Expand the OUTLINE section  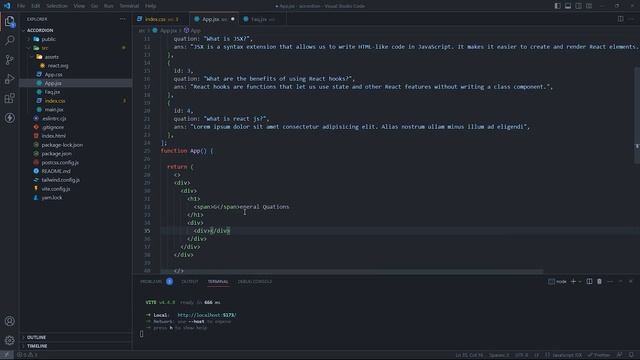pos(36,337)
